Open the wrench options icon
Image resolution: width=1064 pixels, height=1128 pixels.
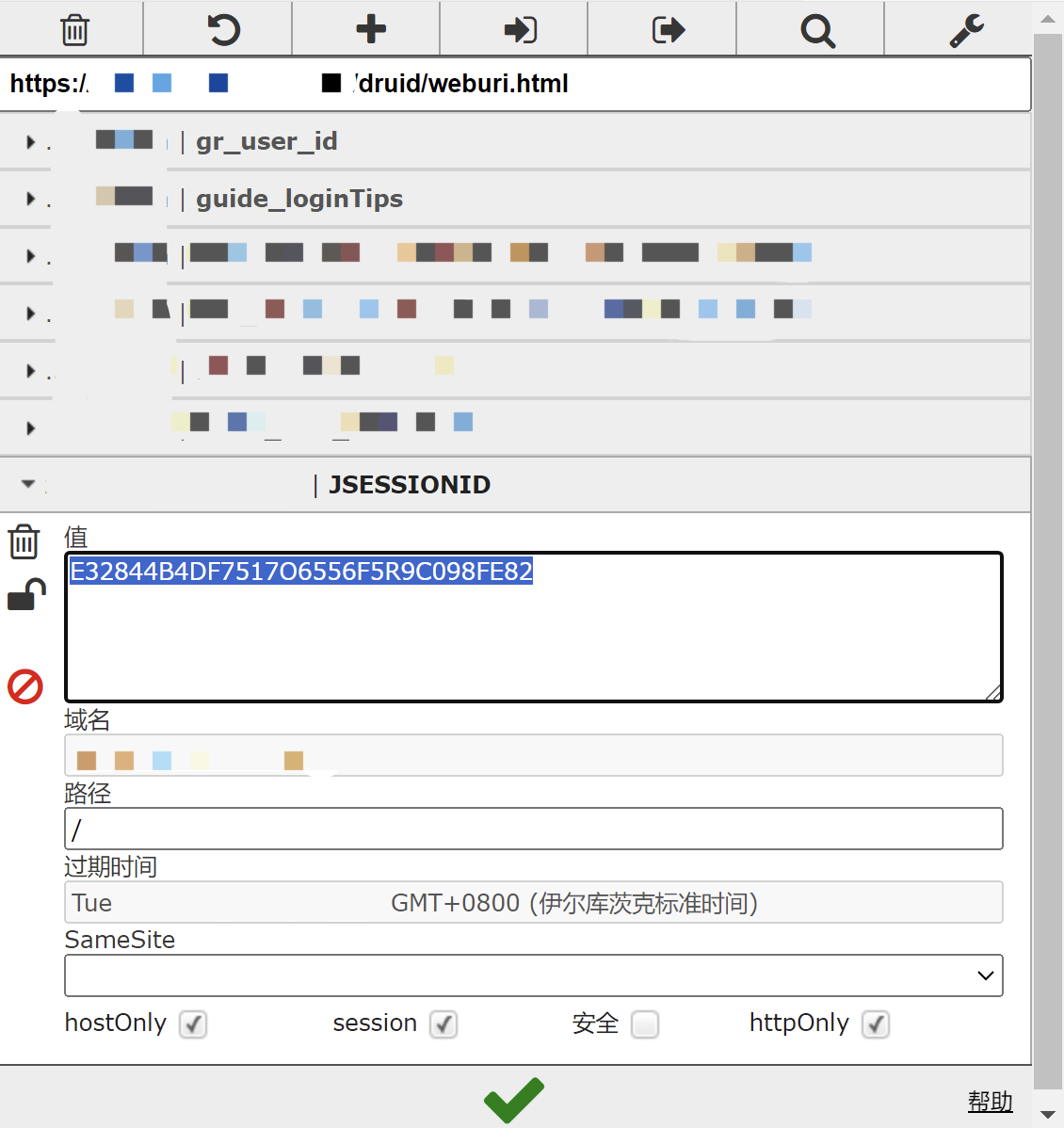pyautogui.click(x=966, y=30)
